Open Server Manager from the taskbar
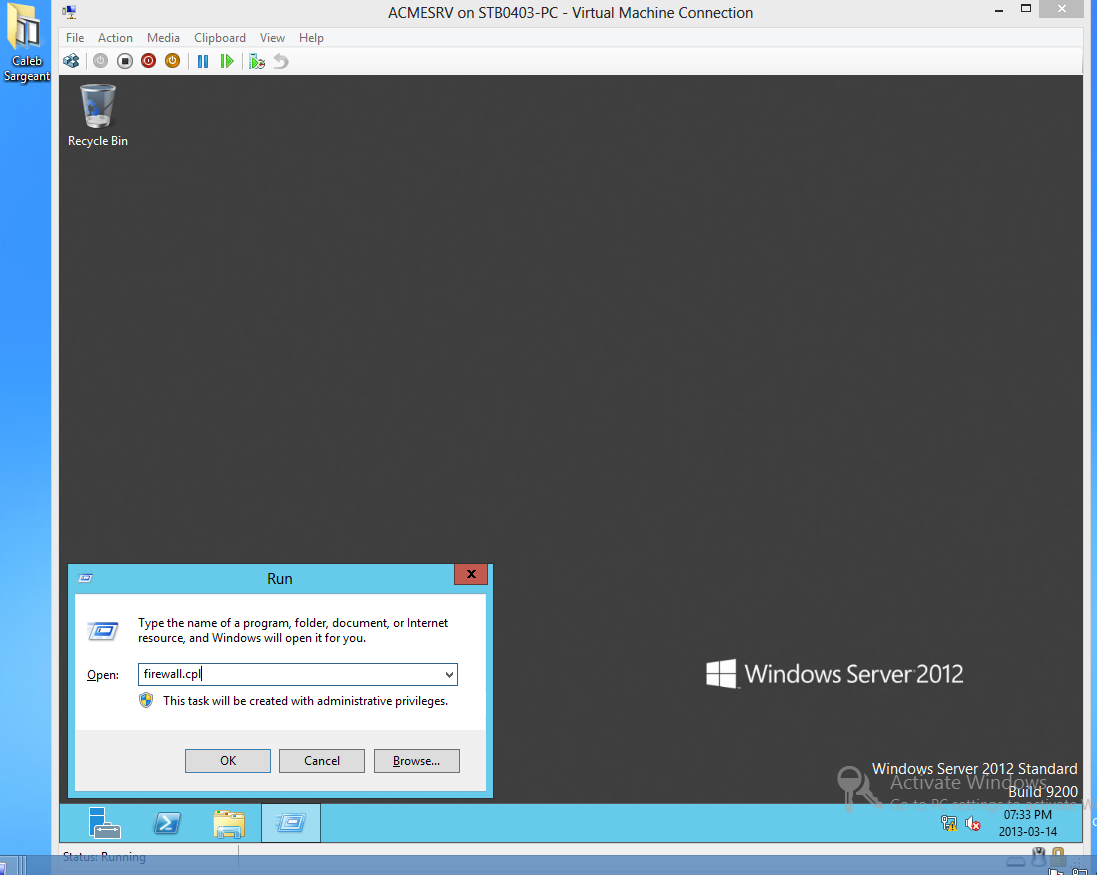 [105, 823]
